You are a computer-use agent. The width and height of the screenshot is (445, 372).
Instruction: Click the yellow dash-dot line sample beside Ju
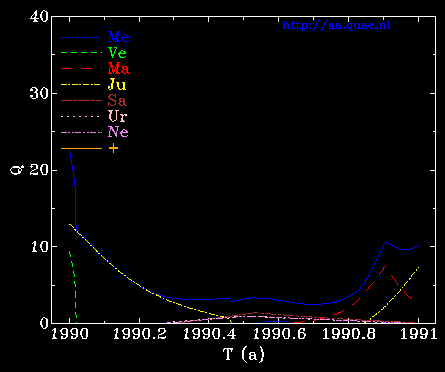coord(81,85)
